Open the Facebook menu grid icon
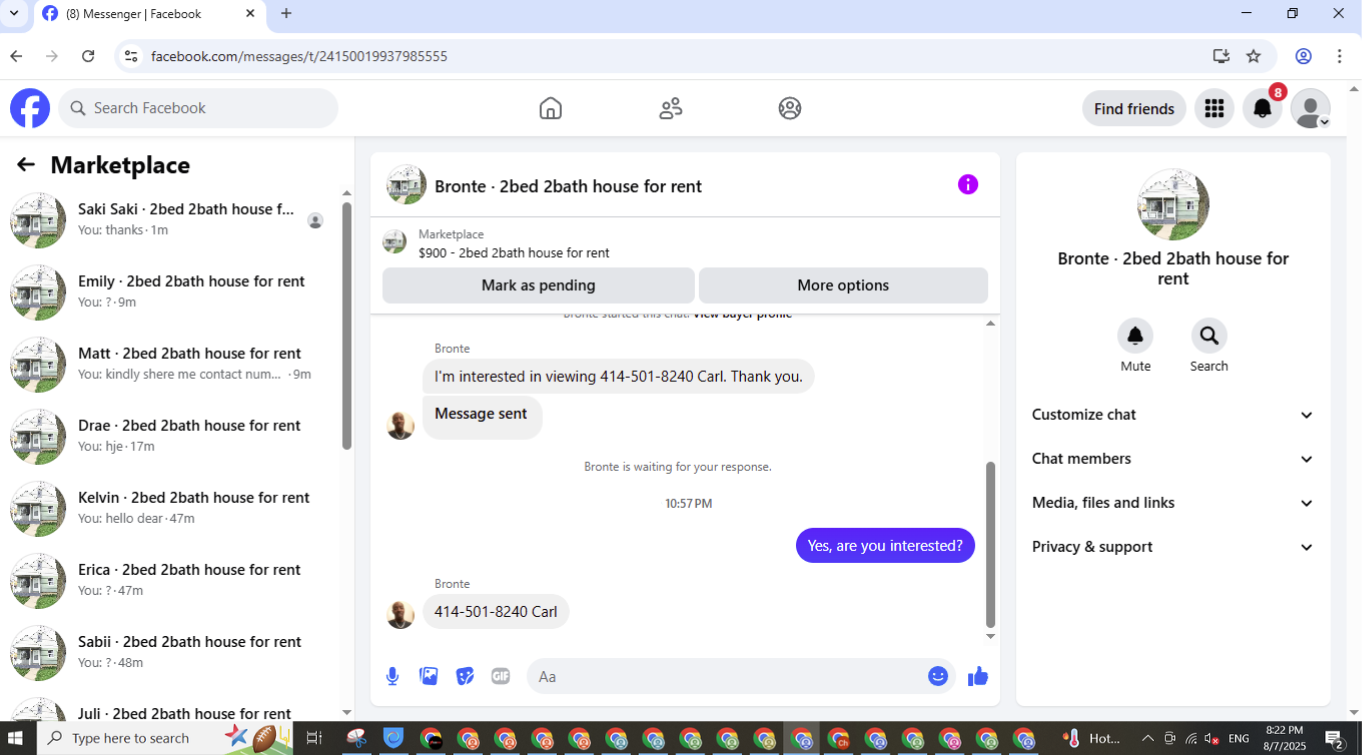 (x=1214, y=108)
